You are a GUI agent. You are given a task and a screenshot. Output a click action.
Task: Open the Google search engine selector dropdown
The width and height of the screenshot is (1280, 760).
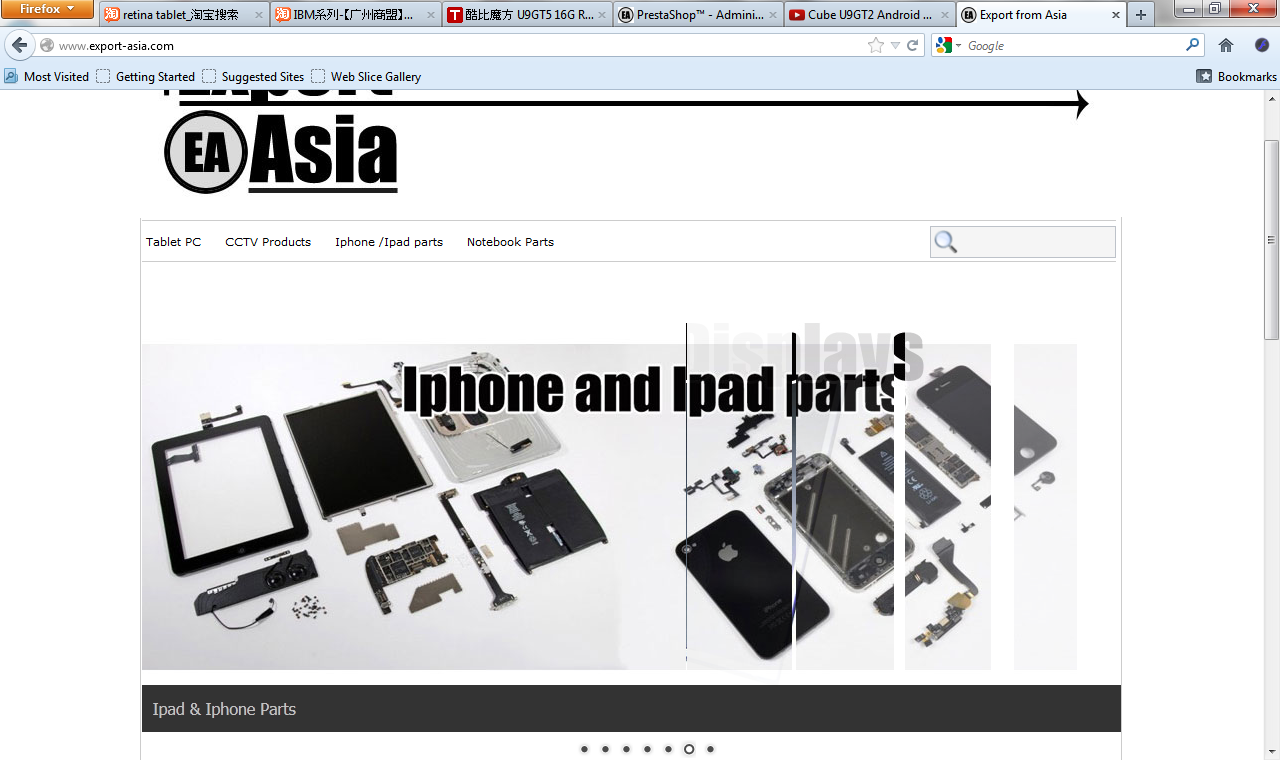pos(947,45)
